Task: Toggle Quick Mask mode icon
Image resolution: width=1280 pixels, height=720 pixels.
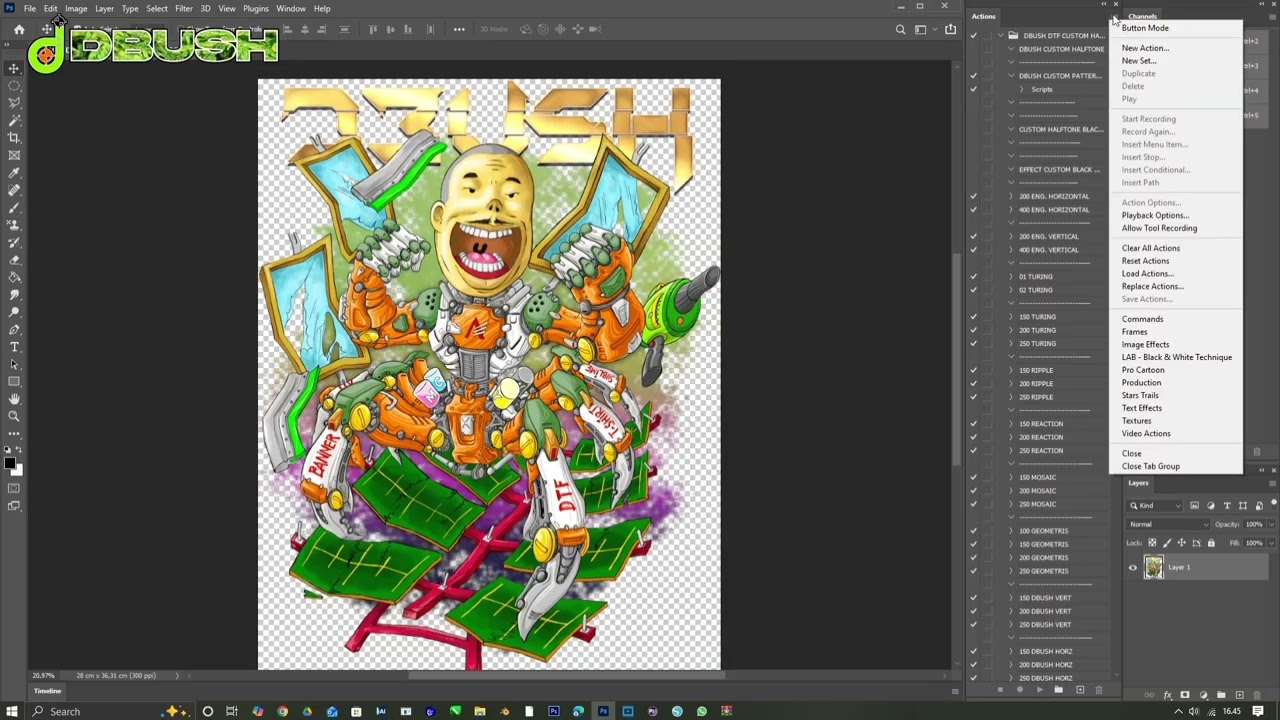Action: coord(14,488)
